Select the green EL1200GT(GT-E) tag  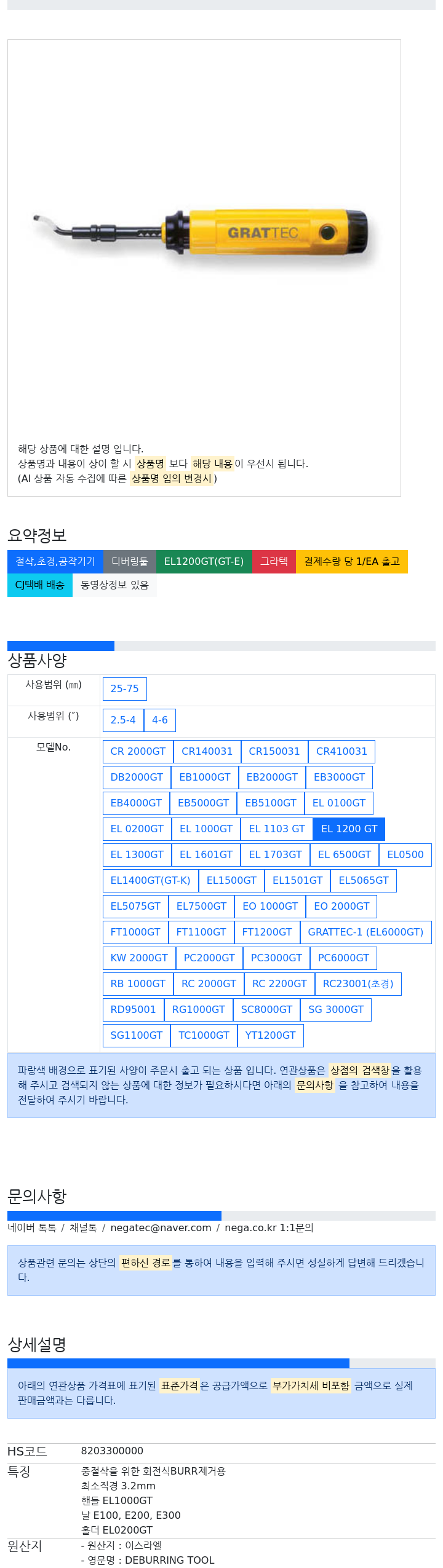click(204, 561)
